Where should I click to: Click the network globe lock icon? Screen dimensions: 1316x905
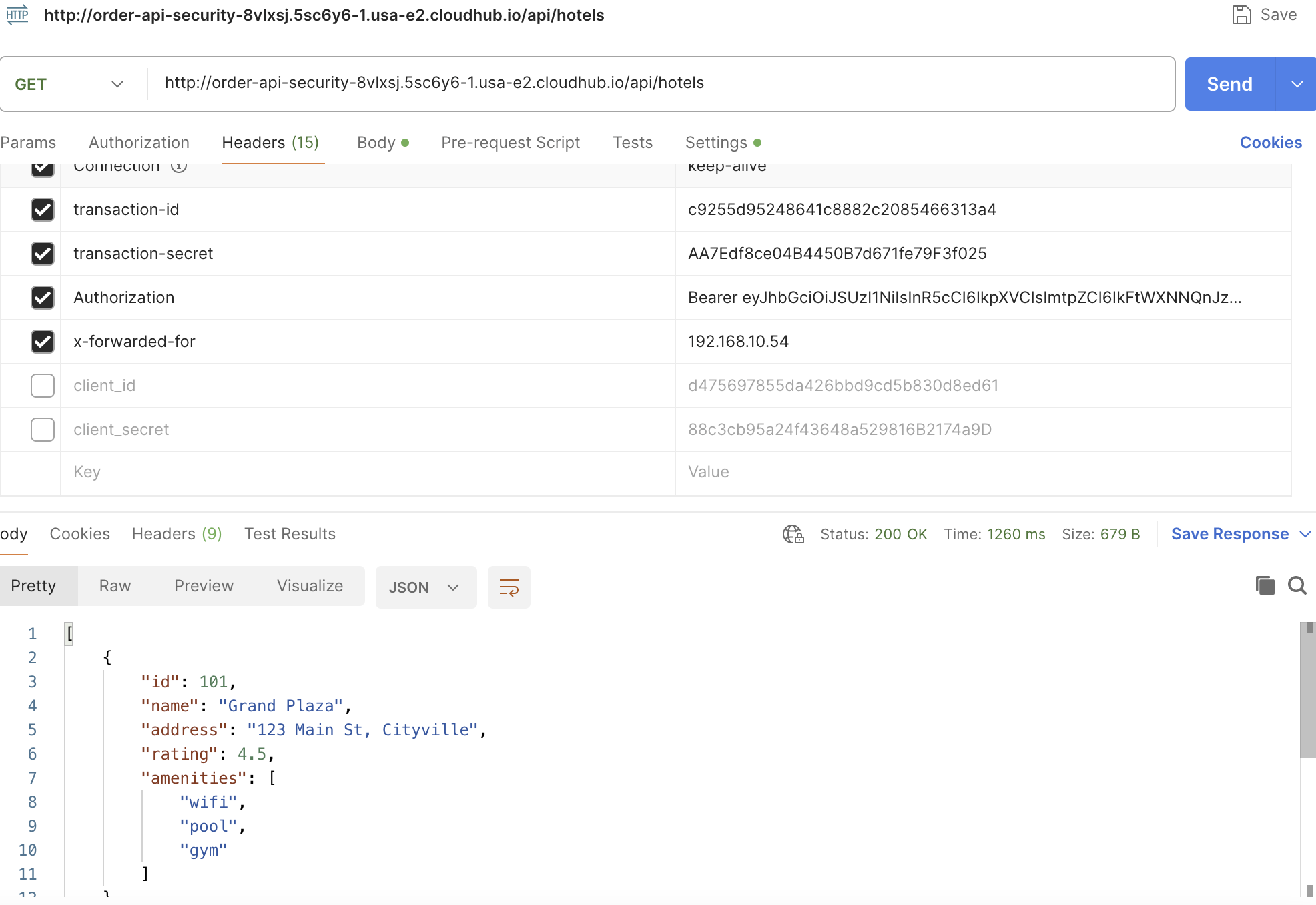[793, 534]
